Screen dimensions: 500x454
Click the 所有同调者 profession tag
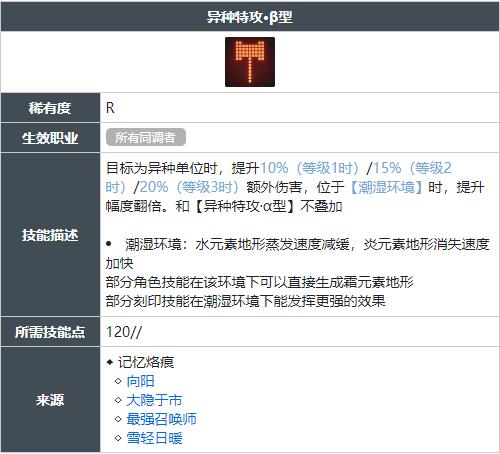[146, 137]
